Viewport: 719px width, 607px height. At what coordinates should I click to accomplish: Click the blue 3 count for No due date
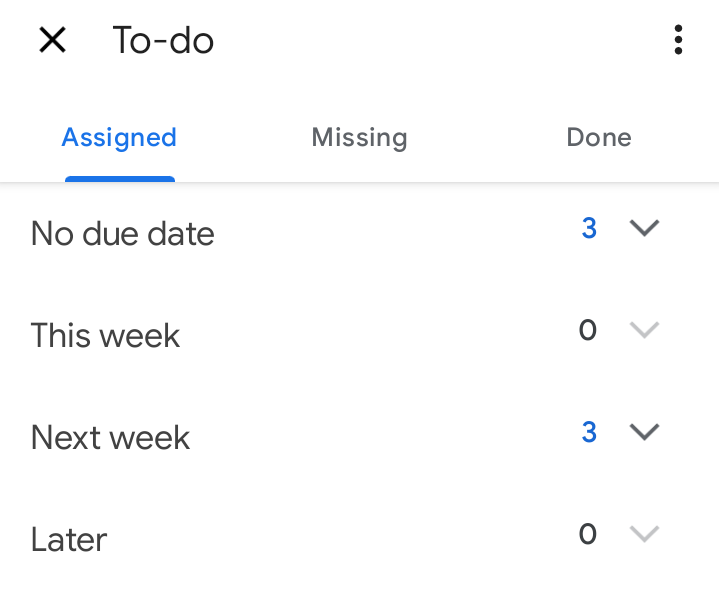tap(589, 228)
